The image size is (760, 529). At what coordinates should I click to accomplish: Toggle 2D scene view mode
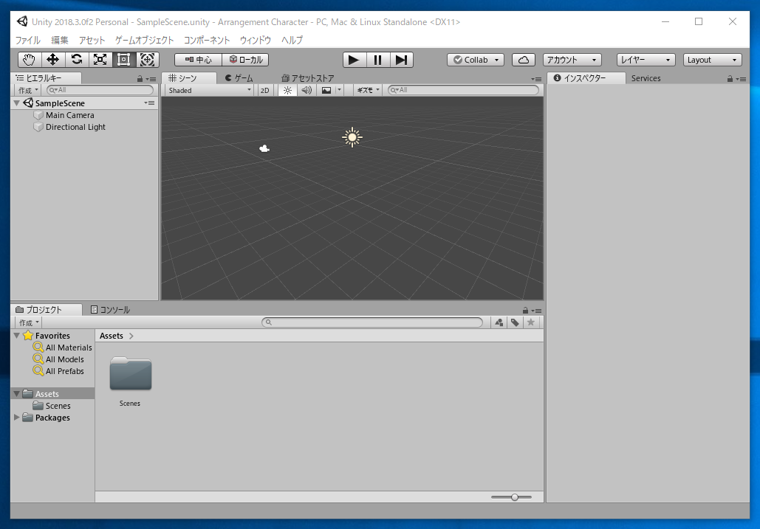tap(265, 90)
